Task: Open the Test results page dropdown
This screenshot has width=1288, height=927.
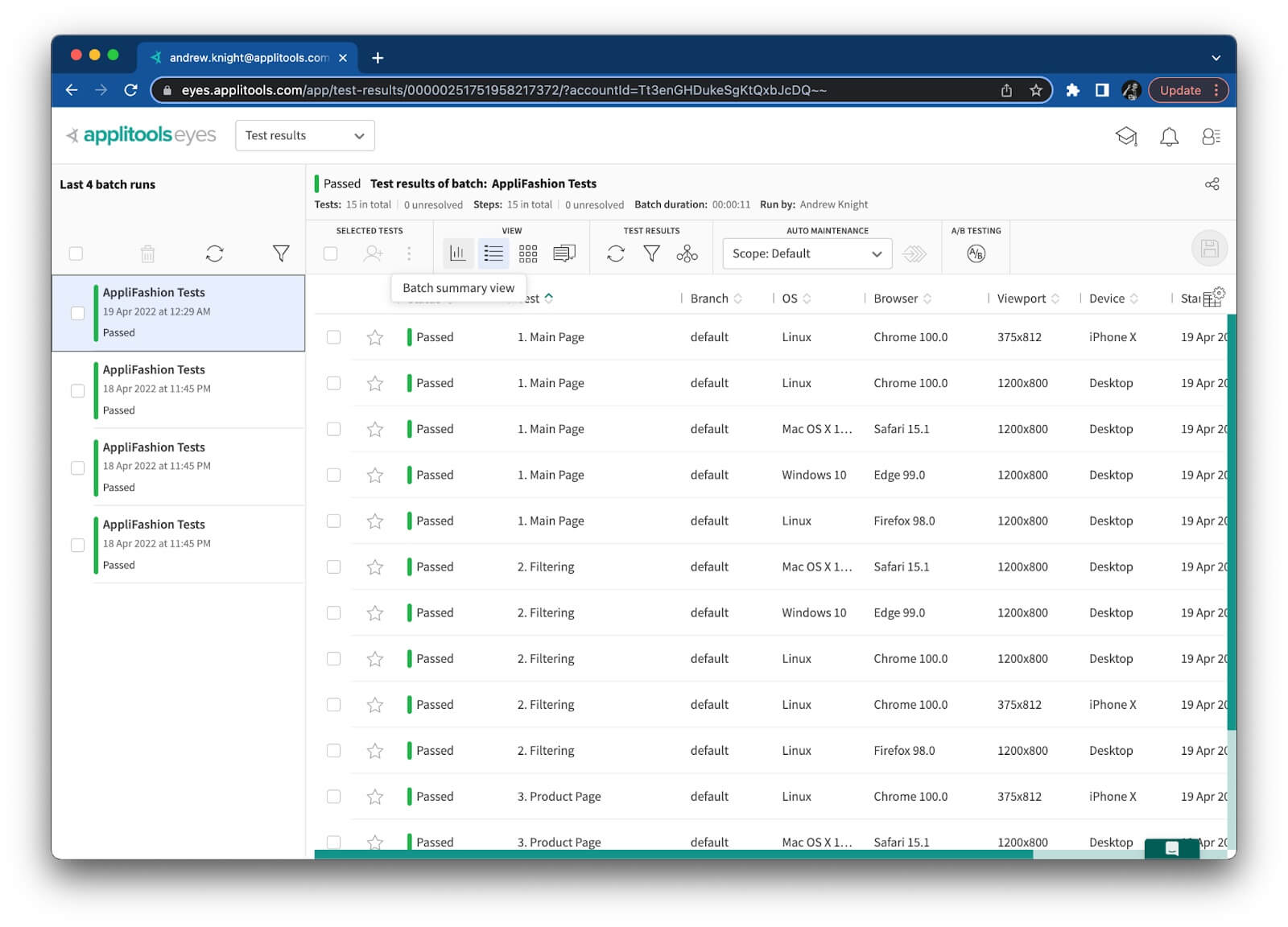Action: click(x=304, y=135)
